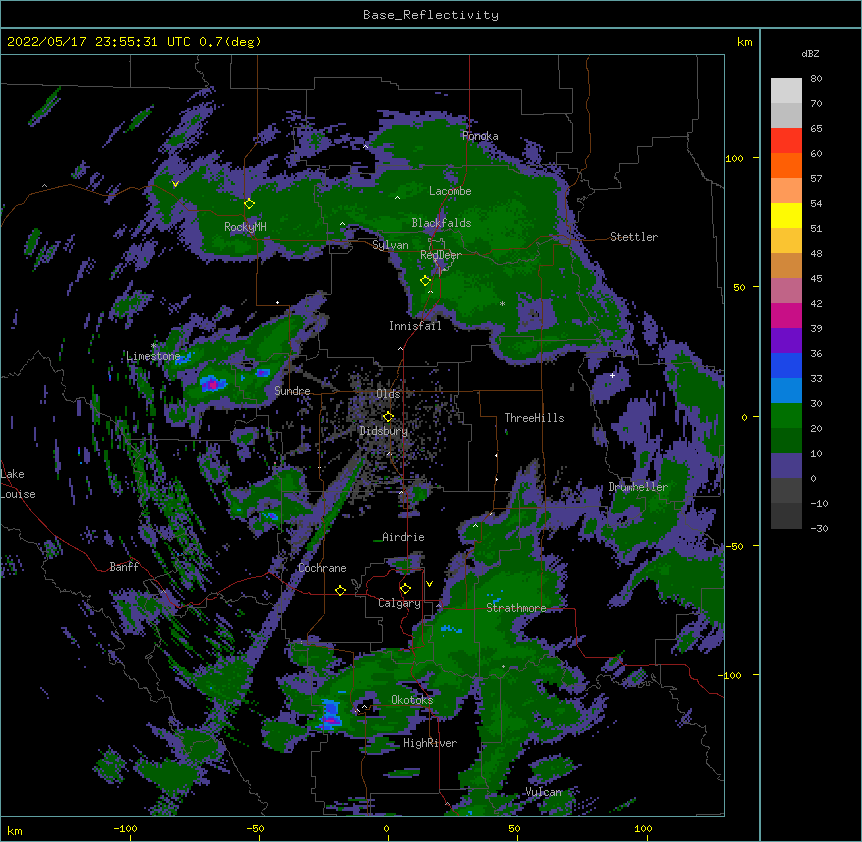Click the yellow V marker east of Calgary
This screenshot has height=842, width=862.
point(429,584)
